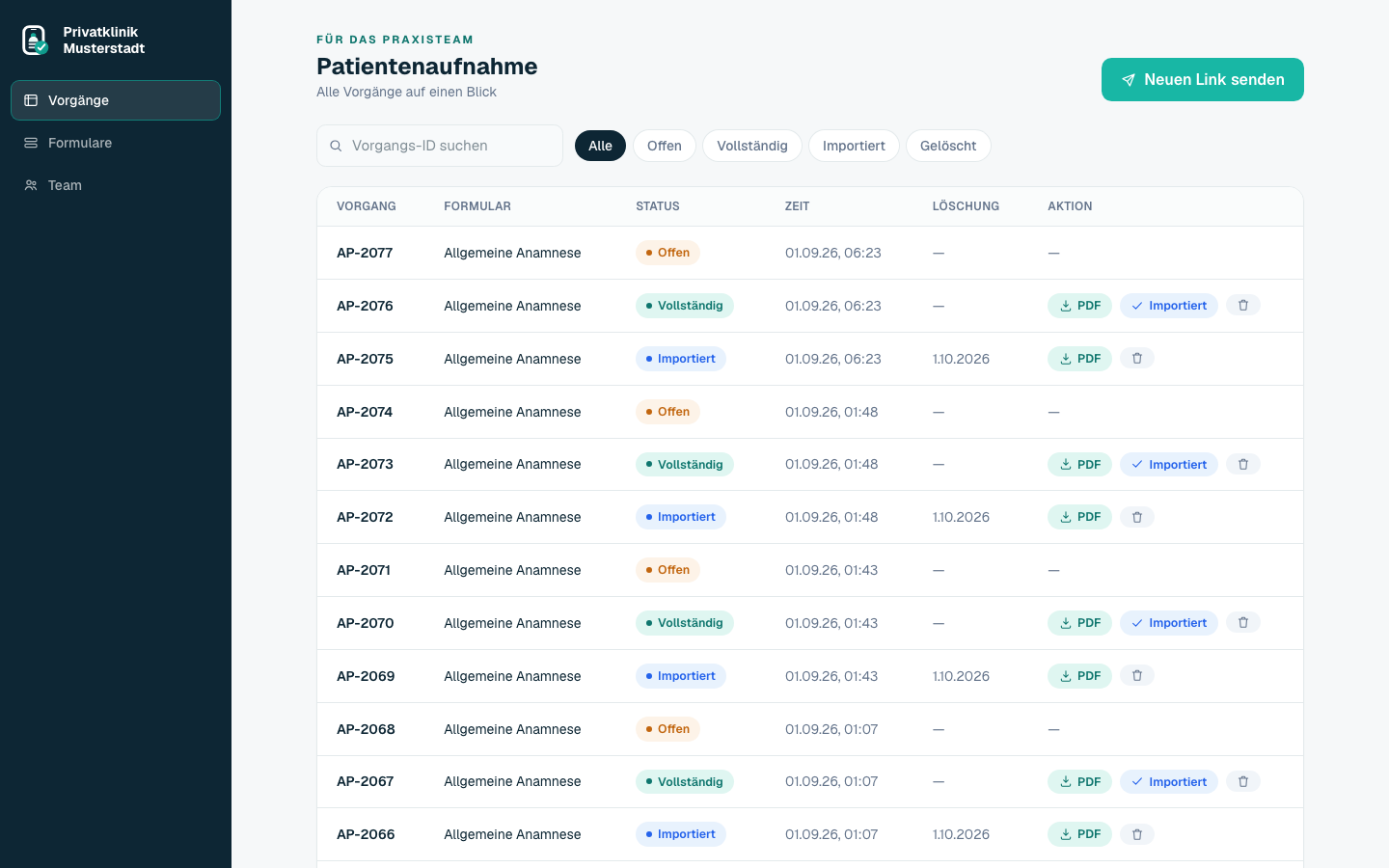
Task: Show only Vollständig entries
Action: pos(752,146)
